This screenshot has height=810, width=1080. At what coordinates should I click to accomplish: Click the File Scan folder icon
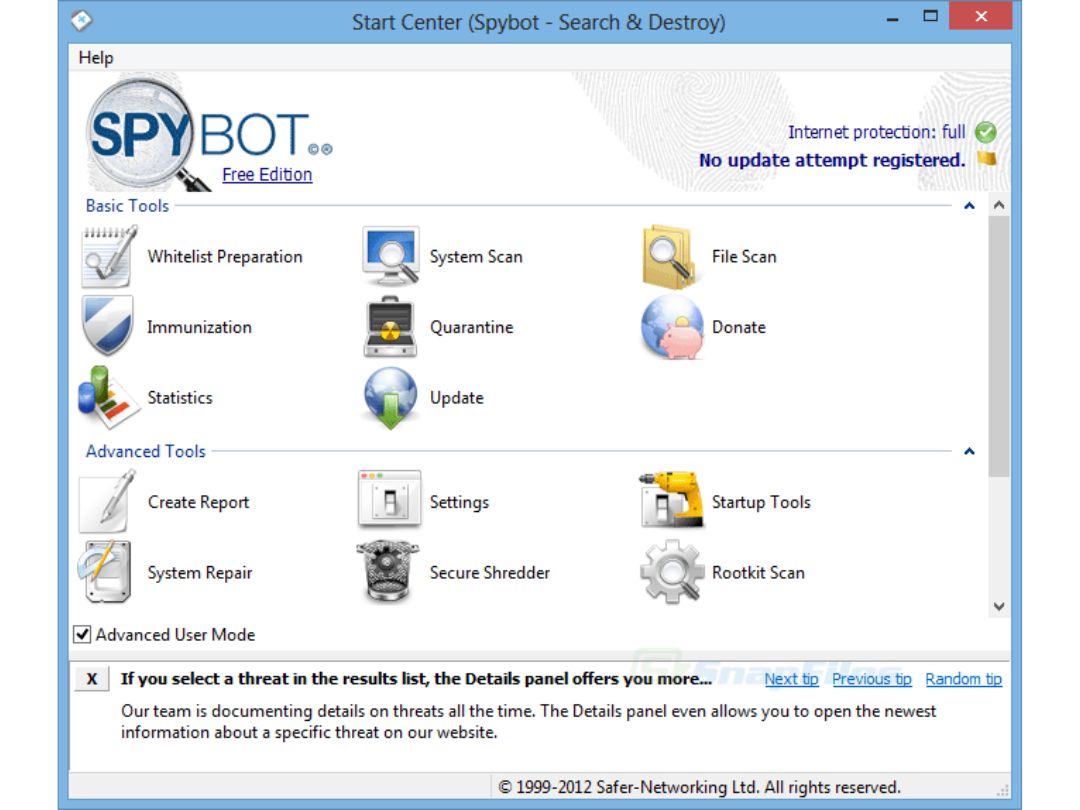pyautogui.click(x=669, y=256)
